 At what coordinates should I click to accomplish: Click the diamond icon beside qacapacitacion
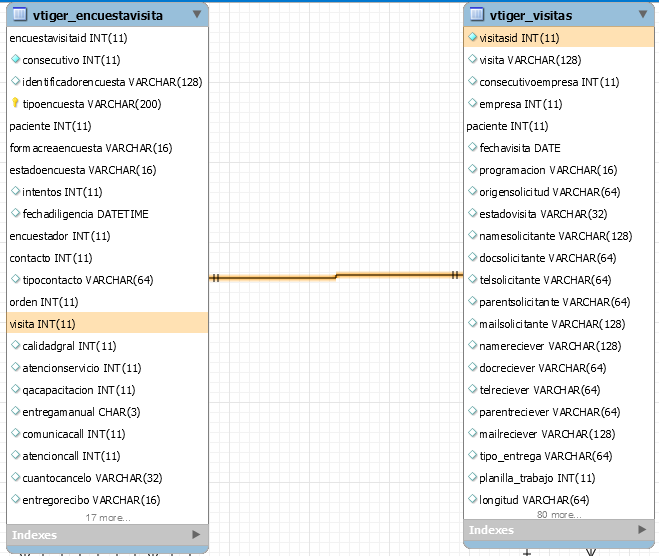(x=16, y=389)
